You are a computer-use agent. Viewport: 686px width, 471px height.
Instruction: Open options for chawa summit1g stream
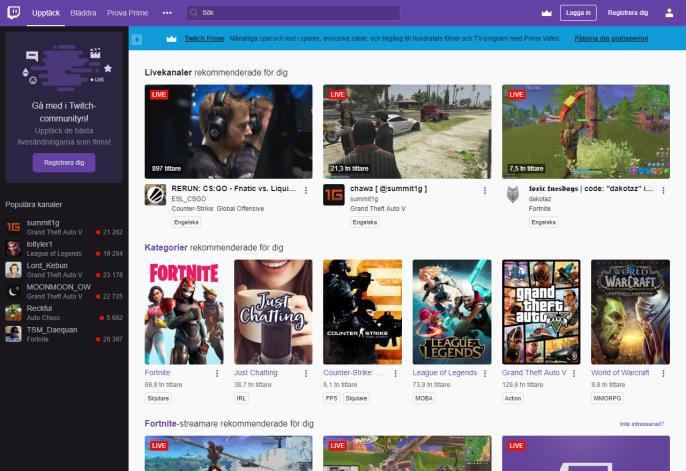(x=485, y=191)
